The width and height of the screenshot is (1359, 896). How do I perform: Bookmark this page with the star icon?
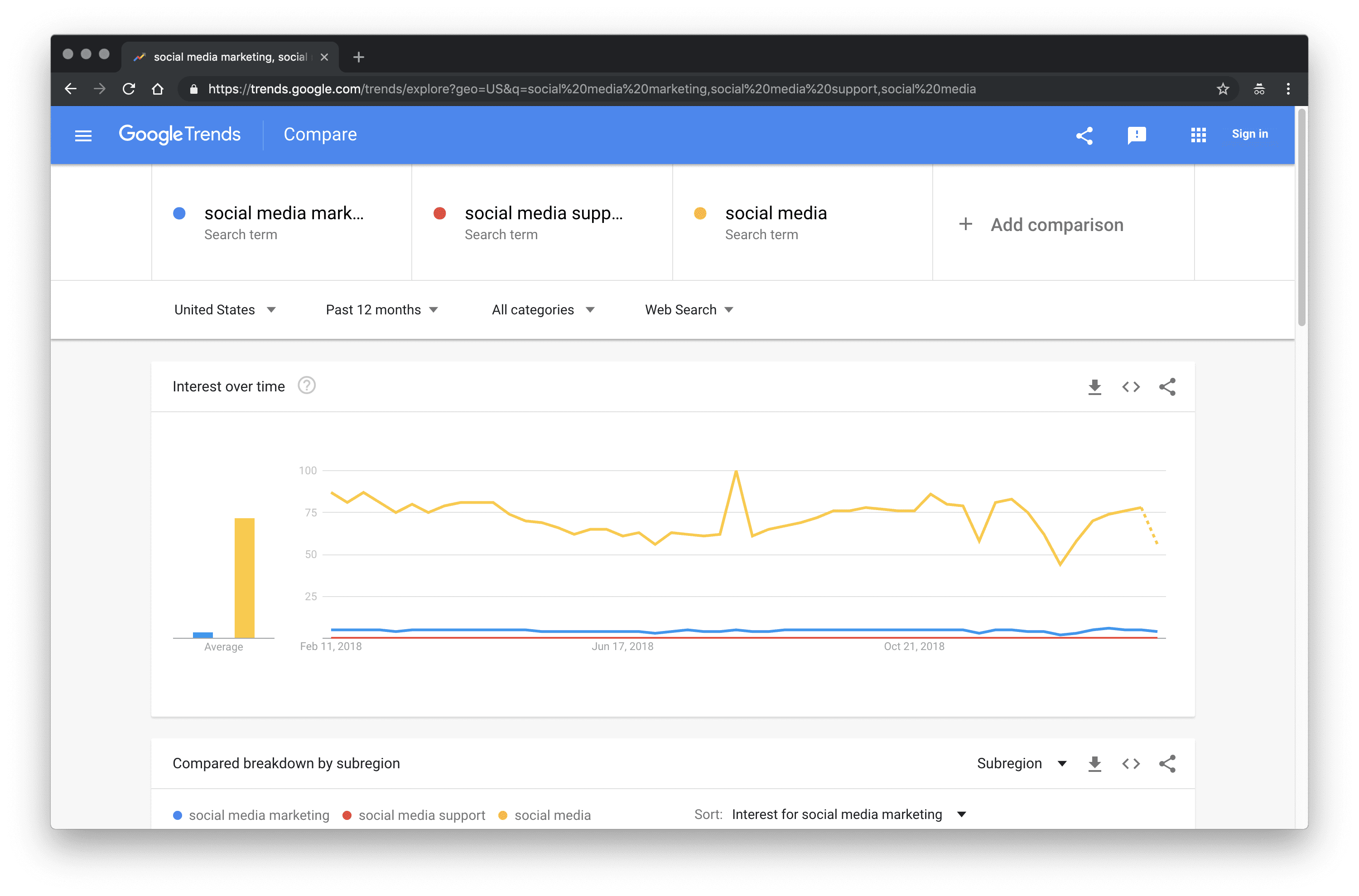click(x=1223, y=89)
